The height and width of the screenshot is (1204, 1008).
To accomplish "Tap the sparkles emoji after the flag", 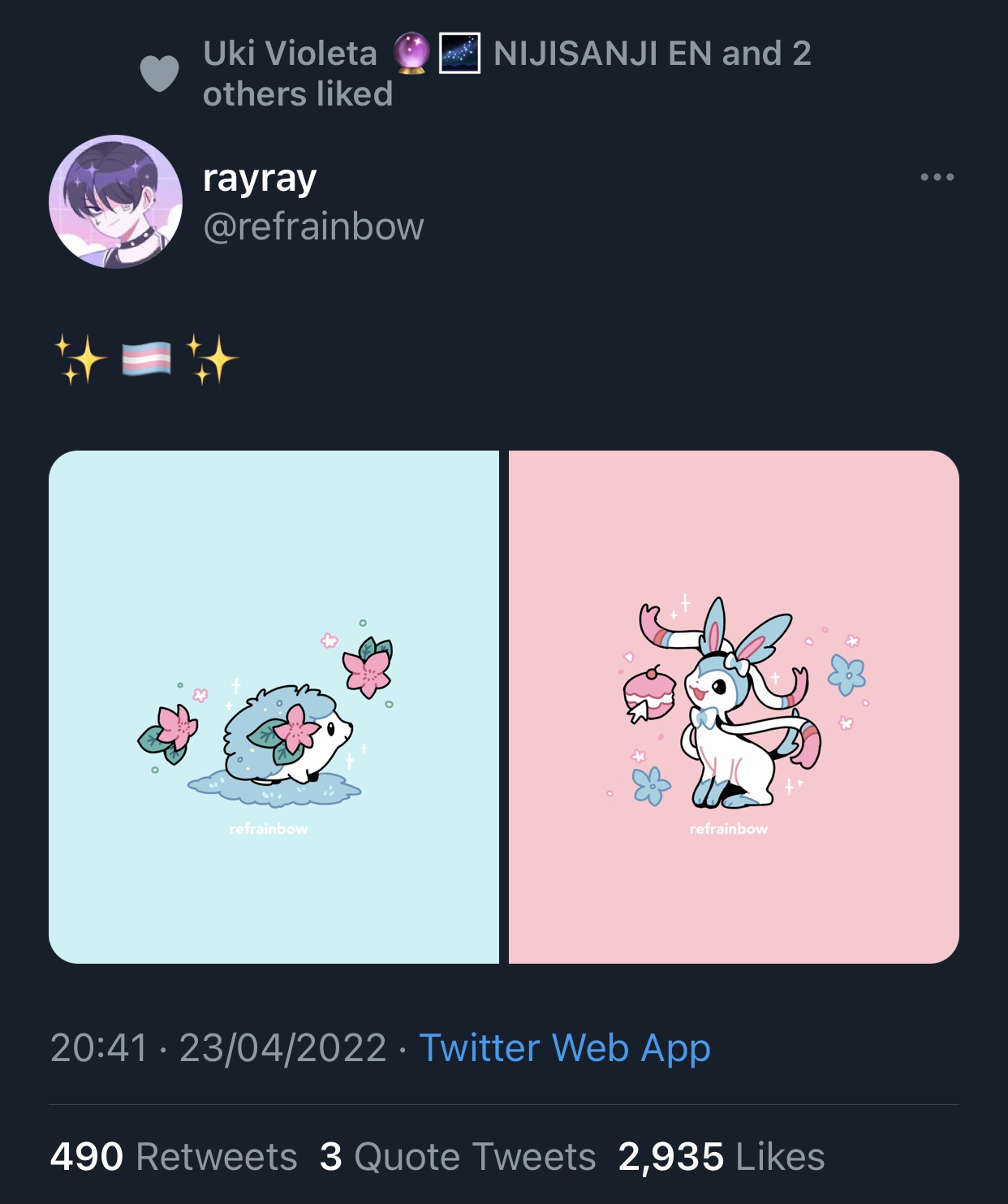I will click(213, 359).
